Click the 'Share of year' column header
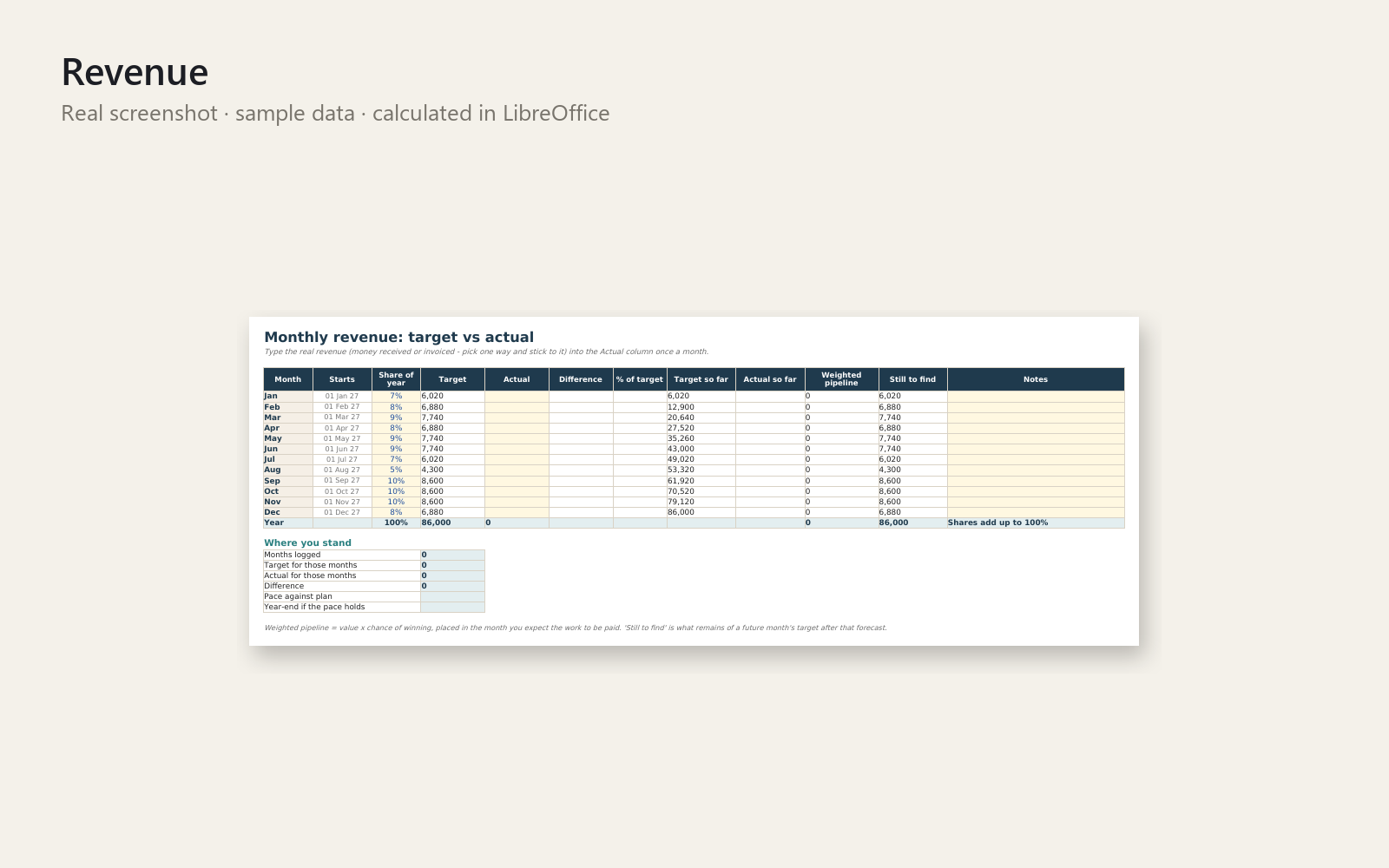Screen dimensions: 1389x868 396,379
